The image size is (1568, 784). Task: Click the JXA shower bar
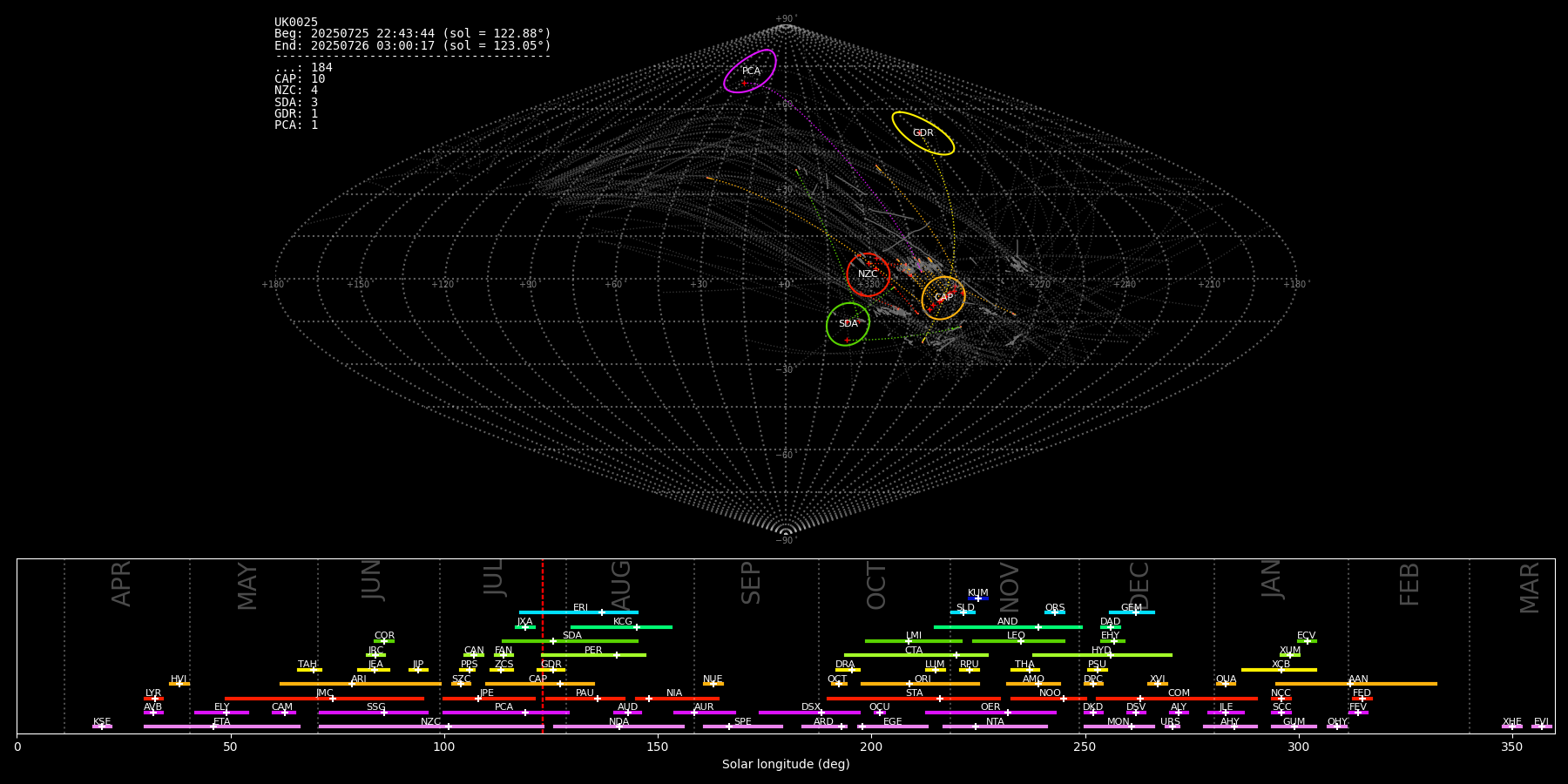[x=525, y=627]
